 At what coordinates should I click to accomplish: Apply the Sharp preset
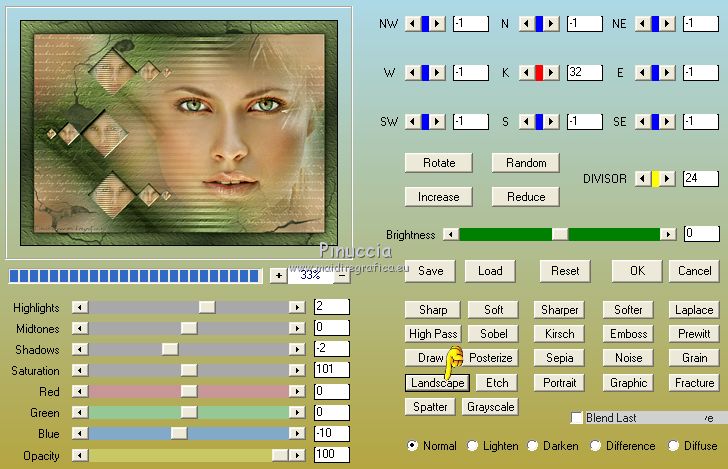pos(433,310)
